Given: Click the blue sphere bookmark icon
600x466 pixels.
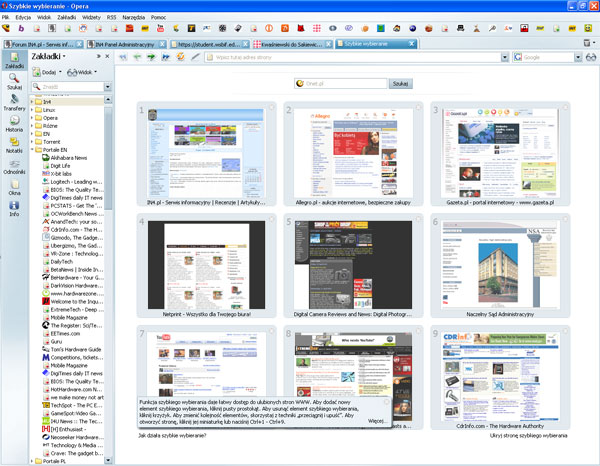Looking at the screenshot, I should 412,28.
